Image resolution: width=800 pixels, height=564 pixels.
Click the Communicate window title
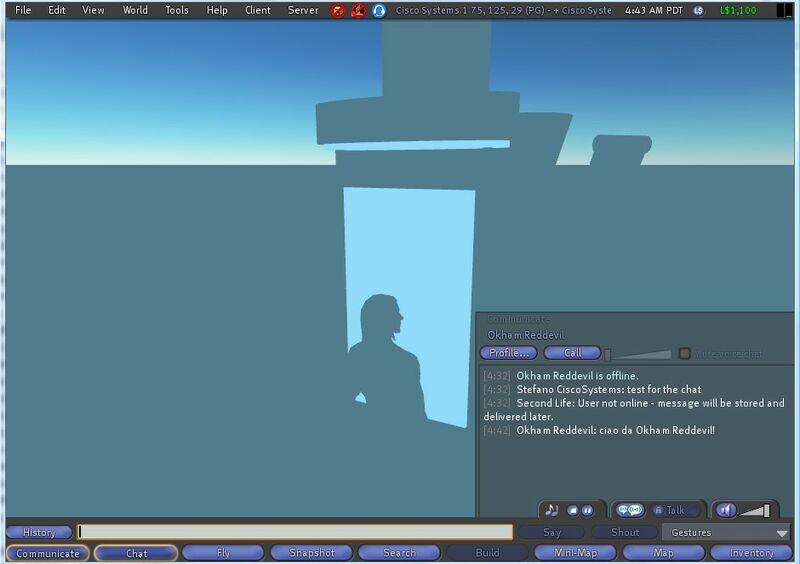pyautogui.click(x=518, y=320)
